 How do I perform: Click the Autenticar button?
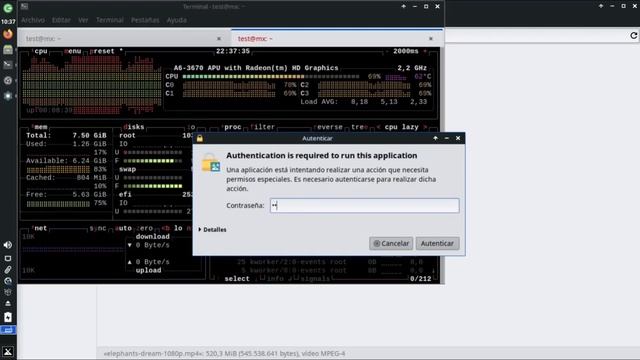coord(437,243)
